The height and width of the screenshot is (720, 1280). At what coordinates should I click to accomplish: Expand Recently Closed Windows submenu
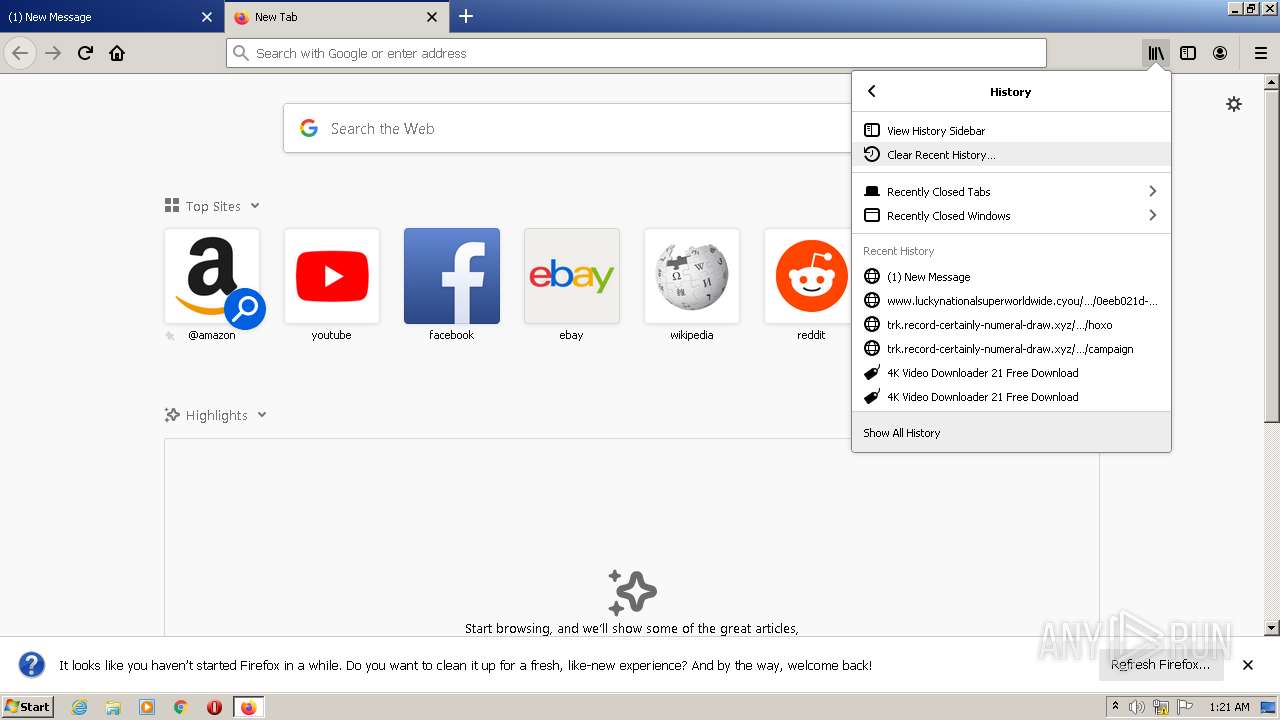click(1011, 215)
